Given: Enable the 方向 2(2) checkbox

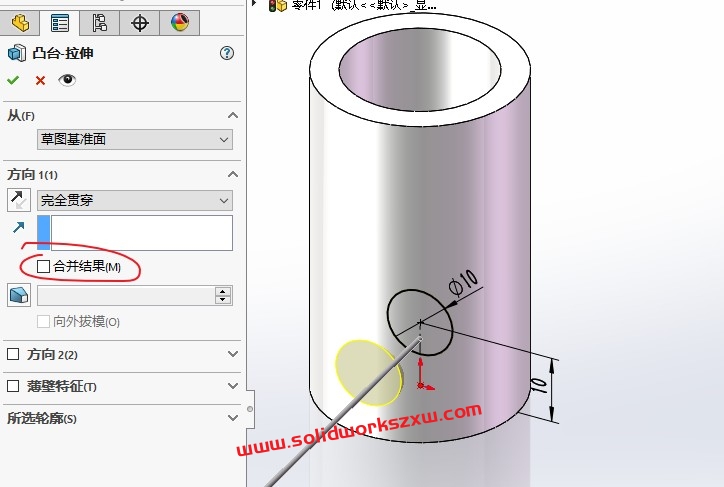Looking at the screenshot, I should click(x=13, y=354).
